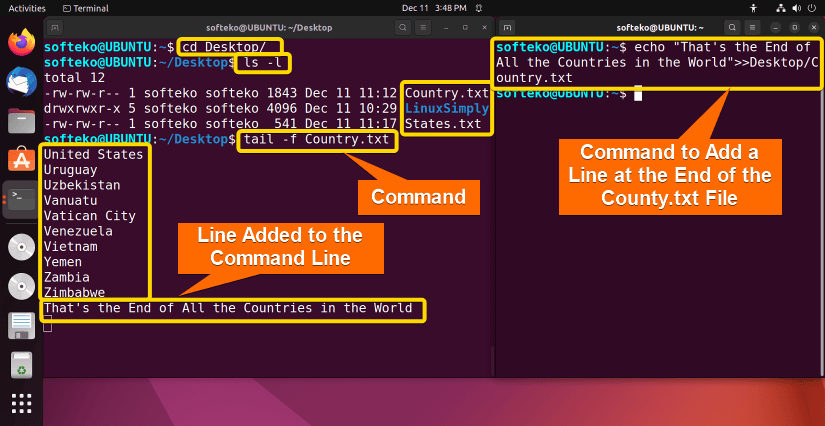The height and width of the screenshot is (426, 825).
Task: Open the Terminal app menu in top bar
Action: tap(85, 8)
